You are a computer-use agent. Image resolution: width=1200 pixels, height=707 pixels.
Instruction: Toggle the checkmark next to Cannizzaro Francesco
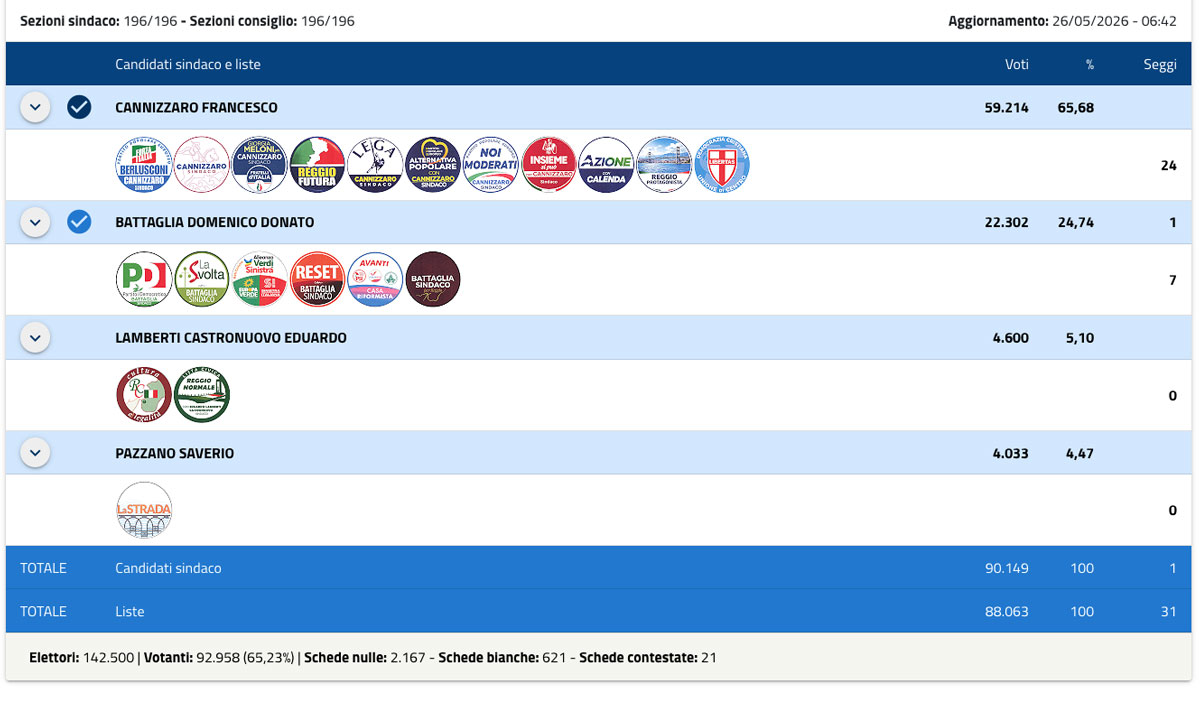pyautogui.click(x=79, y=107)
